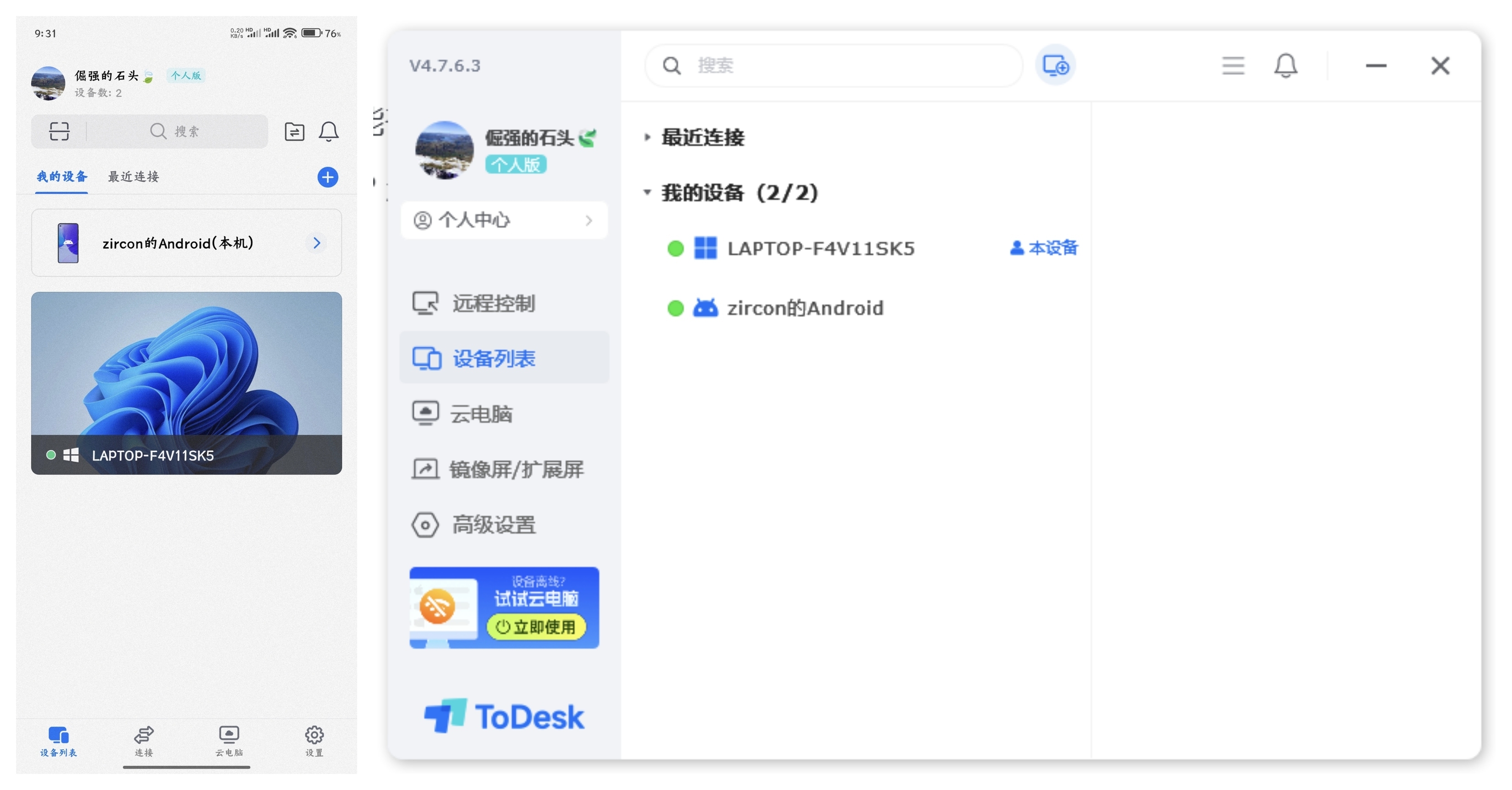The height and width of the screenshot is (790, 1512).
Task: Tap 连接 in mobile bottom navigation
Action: (x=144, y=741)
